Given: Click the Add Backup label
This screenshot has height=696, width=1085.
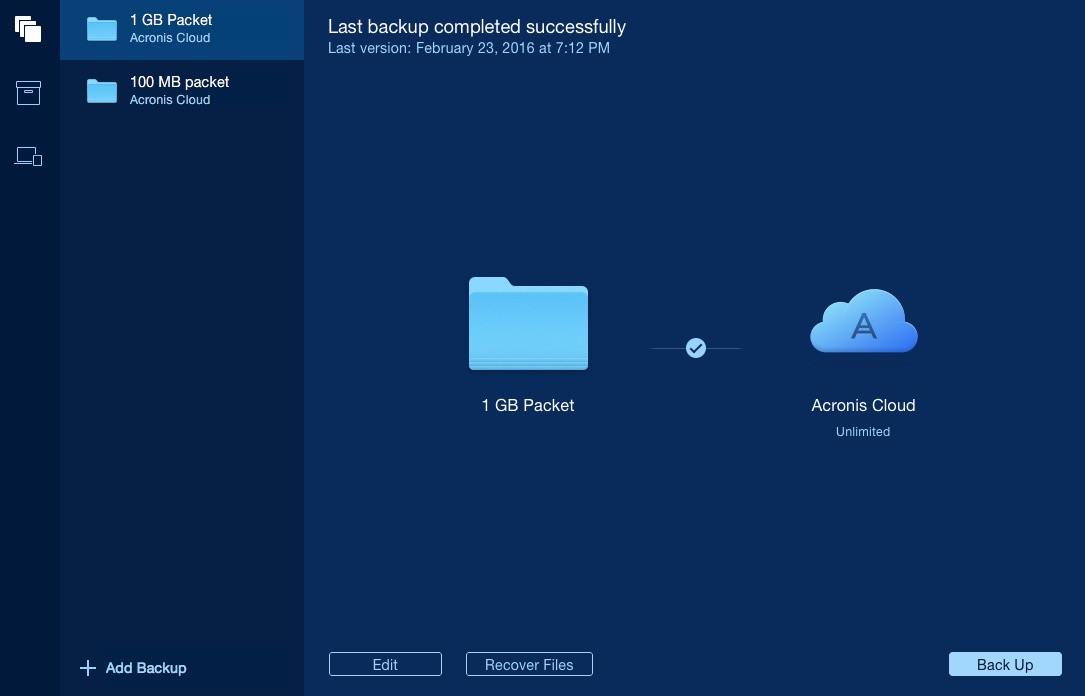Looking at the screenshot, I should pyautogui.click(x=146, y=668).
